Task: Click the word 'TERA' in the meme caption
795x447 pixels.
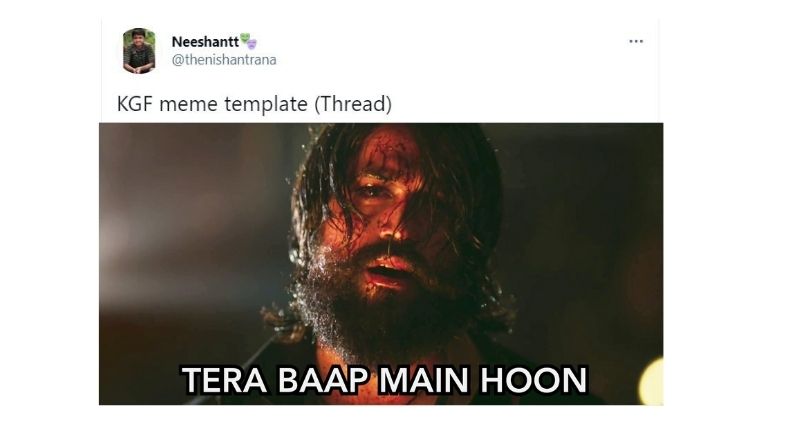Action: pyautogui.click(x=224, y=380)
